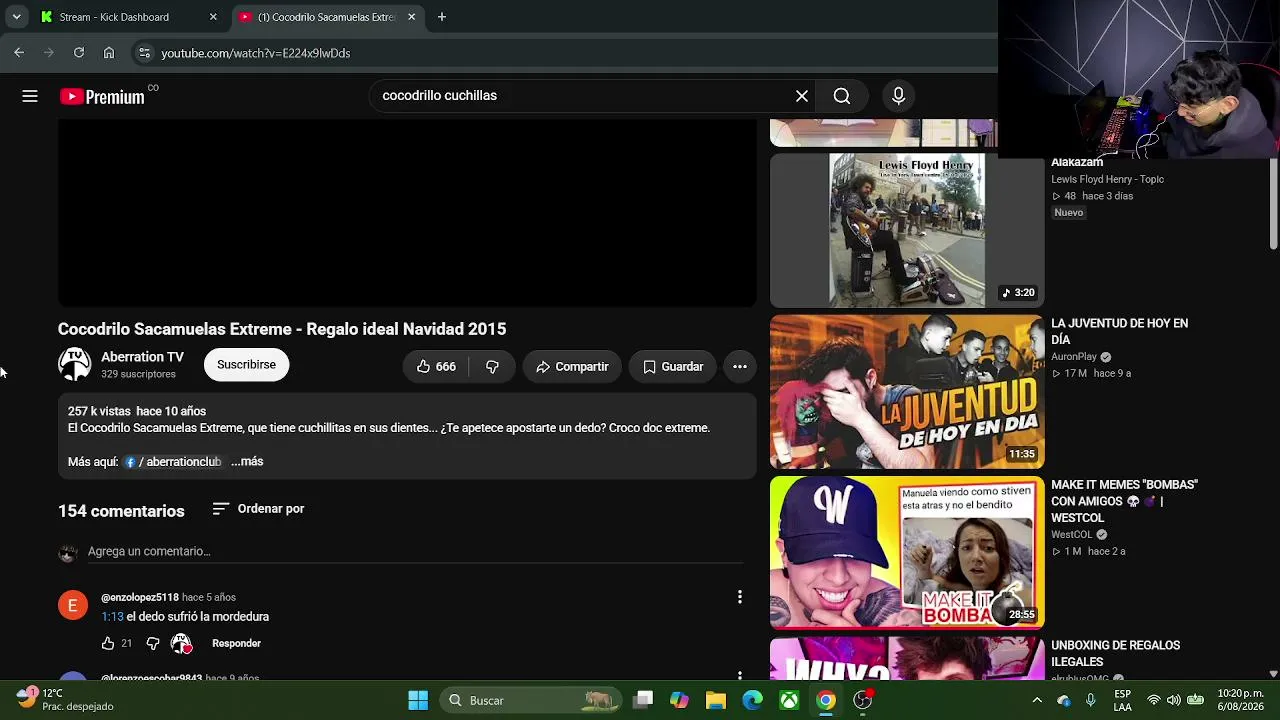Jump to the 1:13 timestamp link
Image resolution: width=1280 pixels, height=720 pixels.
(112, 617)
